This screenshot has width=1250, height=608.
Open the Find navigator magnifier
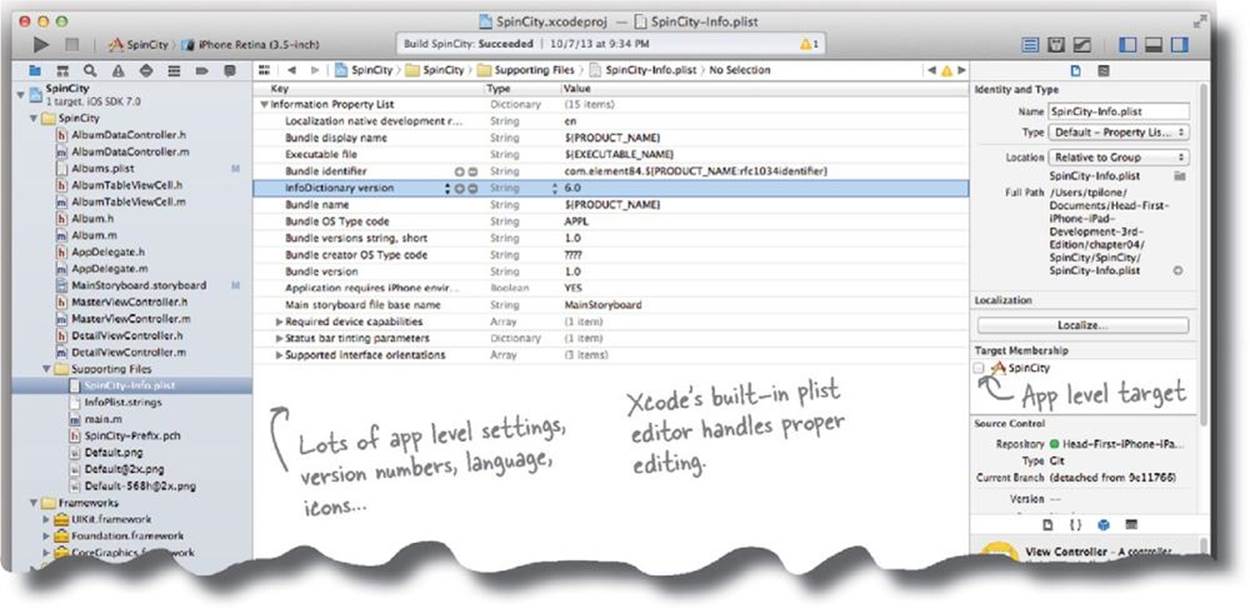point(90,71)
